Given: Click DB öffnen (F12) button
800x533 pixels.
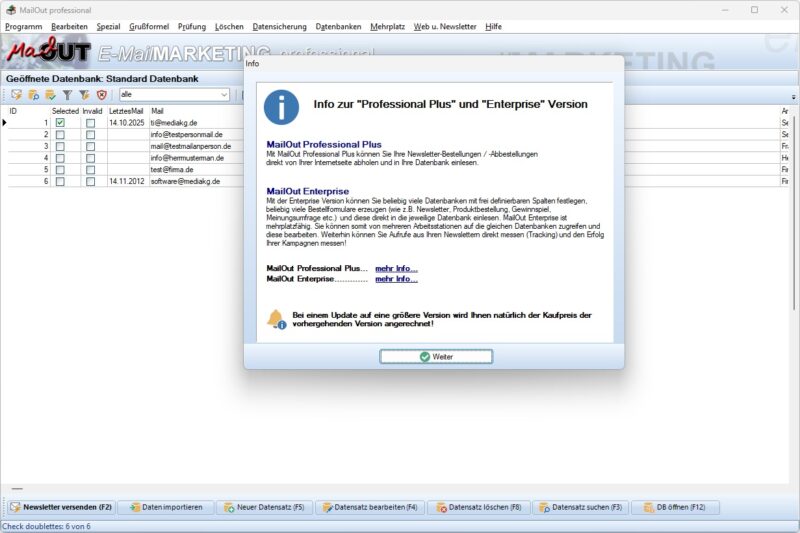Looking at the screenshot, I should click(x=676, y=507).
